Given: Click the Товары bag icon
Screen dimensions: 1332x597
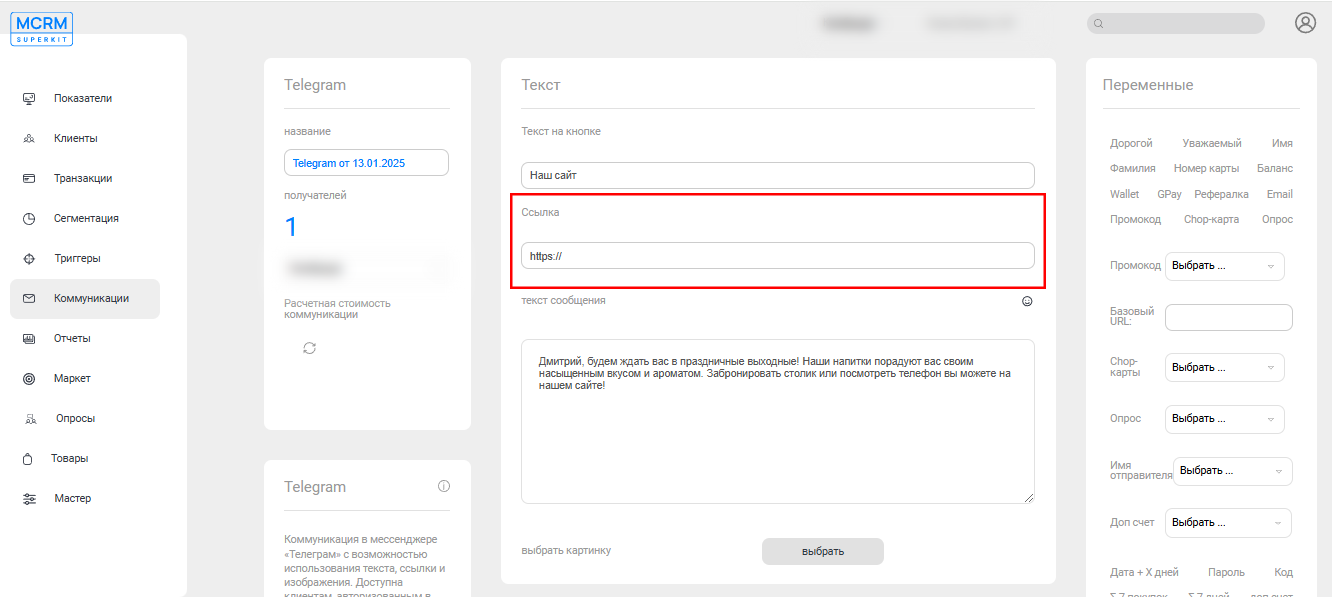Looking at the screenshot, I should [x=28, y=458].
